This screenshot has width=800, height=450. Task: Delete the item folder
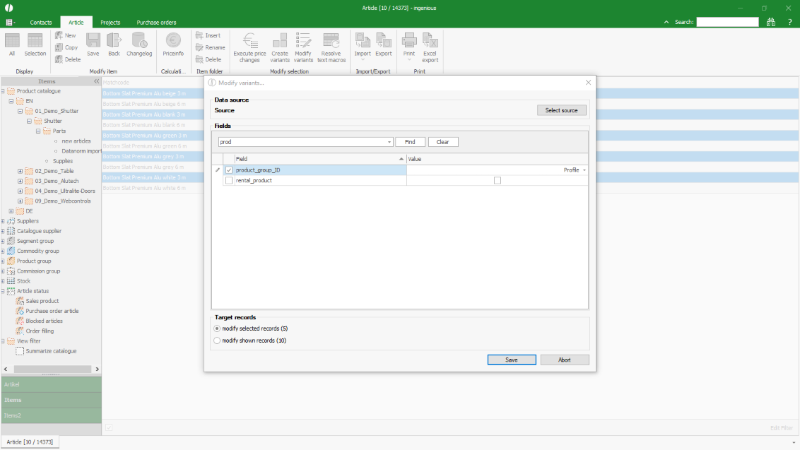coord(208,59)
